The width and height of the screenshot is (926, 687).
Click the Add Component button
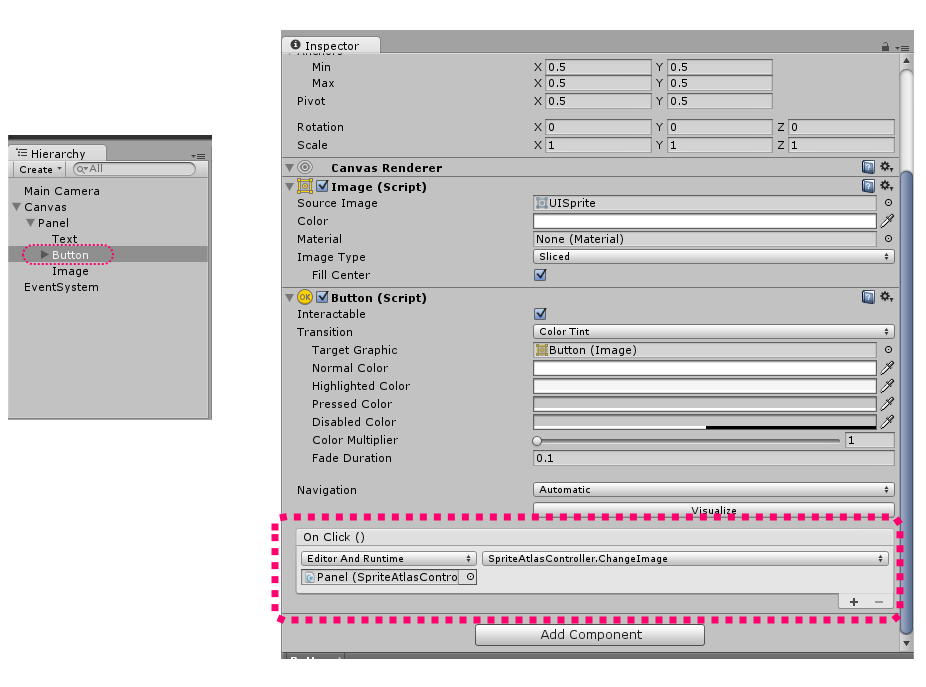(x=589, y=634)
